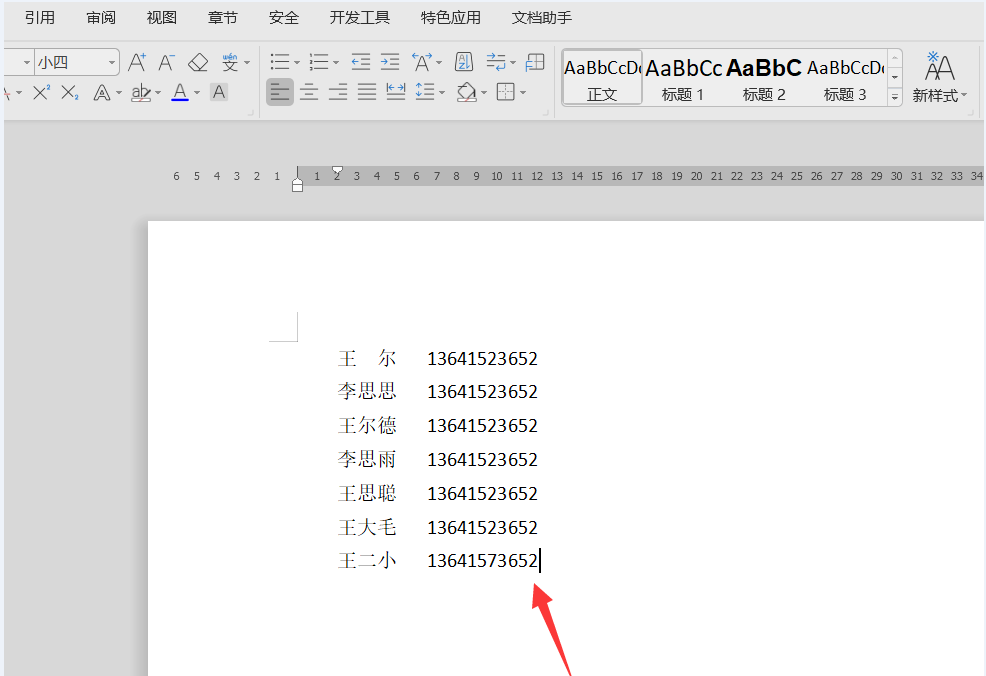Screen dimensions: 986x676
Task: Apply the 标题 3 style
Action: pos(845,78)
